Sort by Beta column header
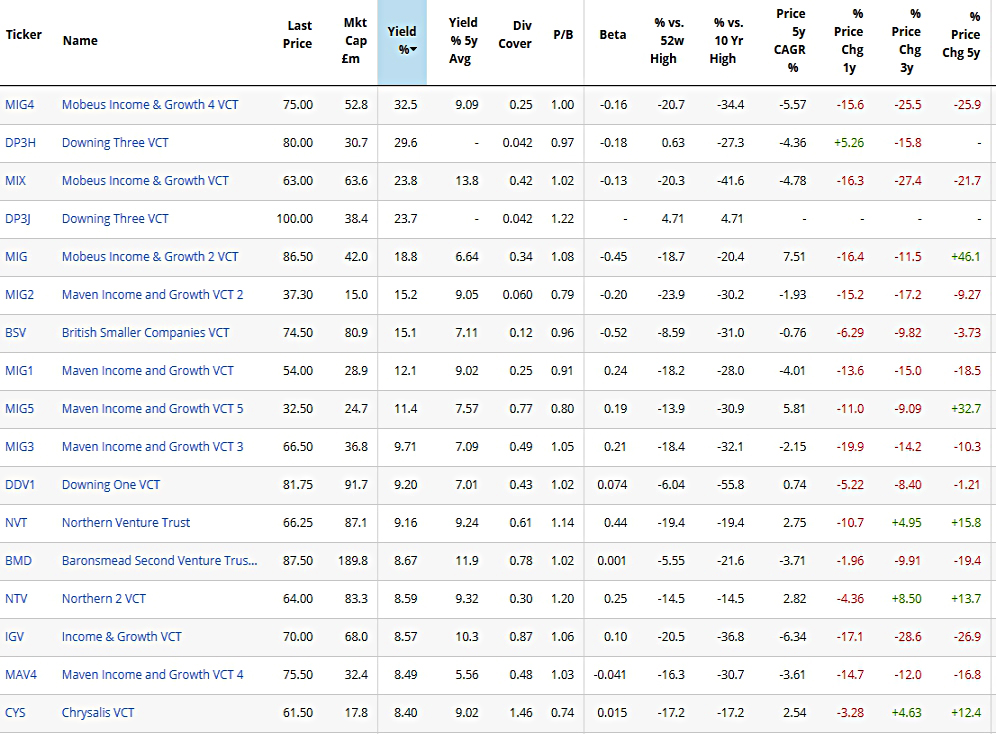 [x=612, y=34]
